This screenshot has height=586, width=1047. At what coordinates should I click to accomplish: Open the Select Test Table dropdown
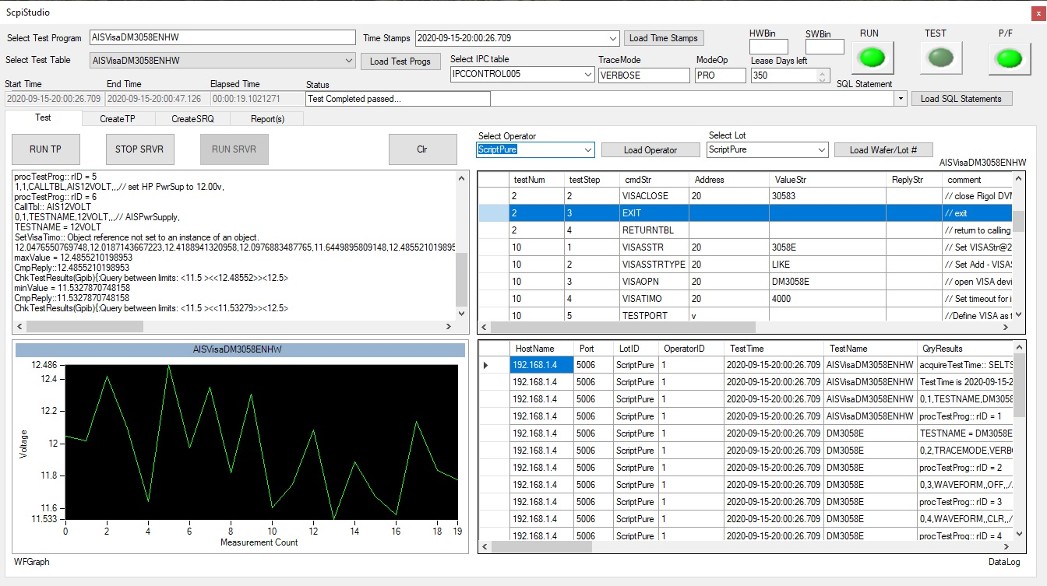349,61
